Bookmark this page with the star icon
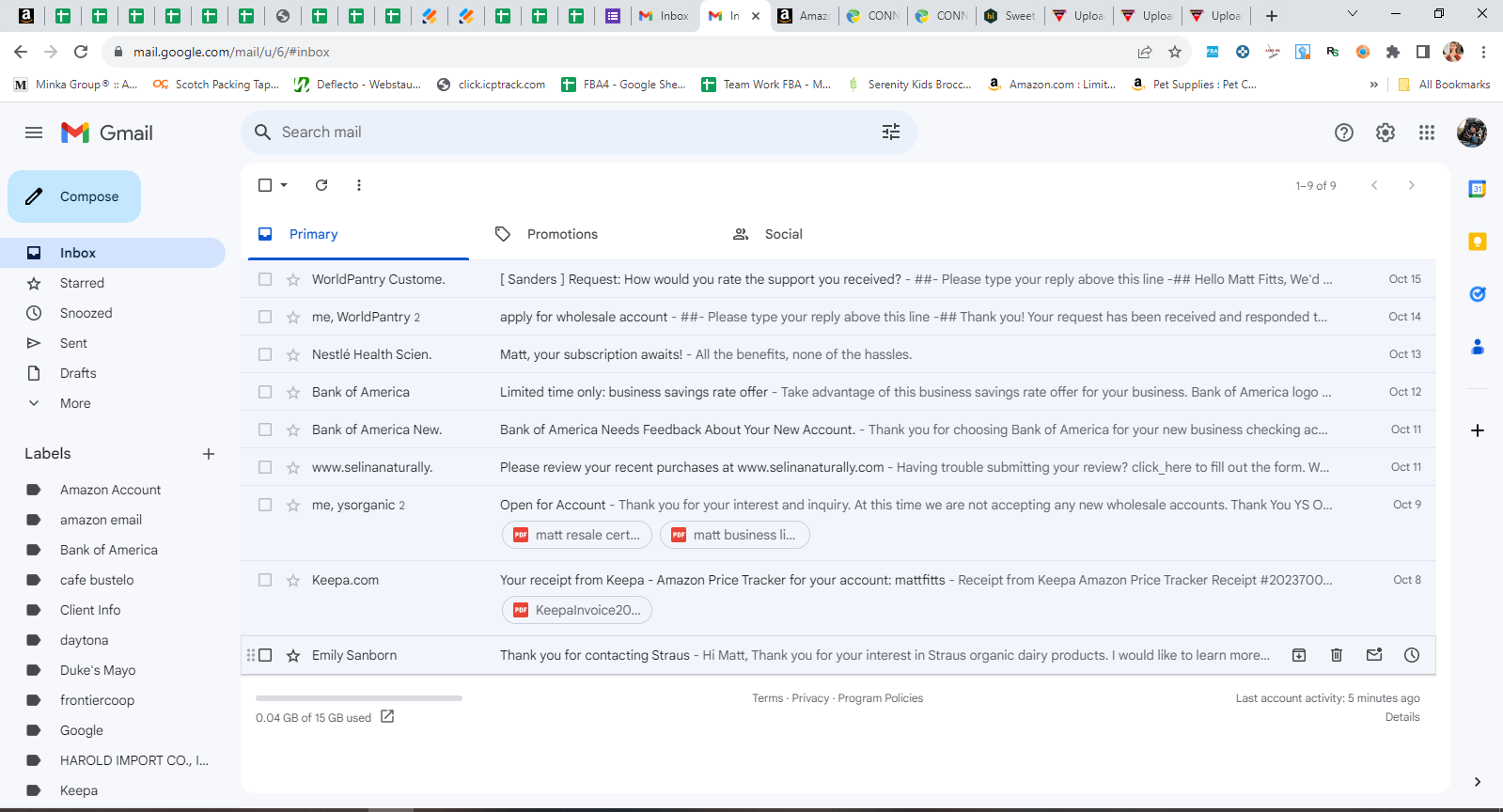 point(1175,52)
